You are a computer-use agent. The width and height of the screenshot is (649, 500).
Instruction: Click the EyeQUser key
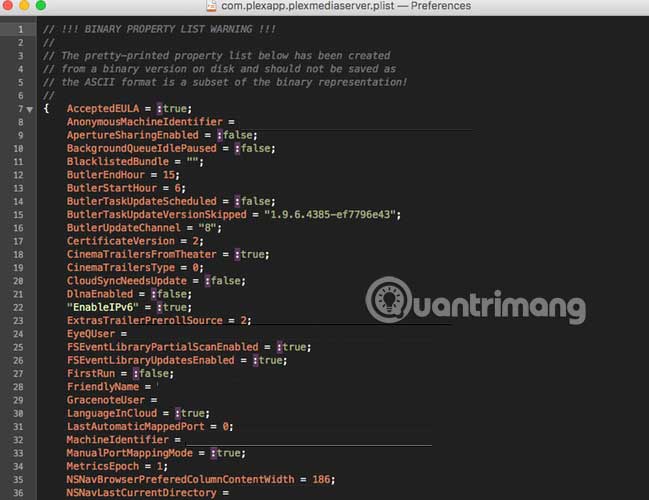pos(91,334)
